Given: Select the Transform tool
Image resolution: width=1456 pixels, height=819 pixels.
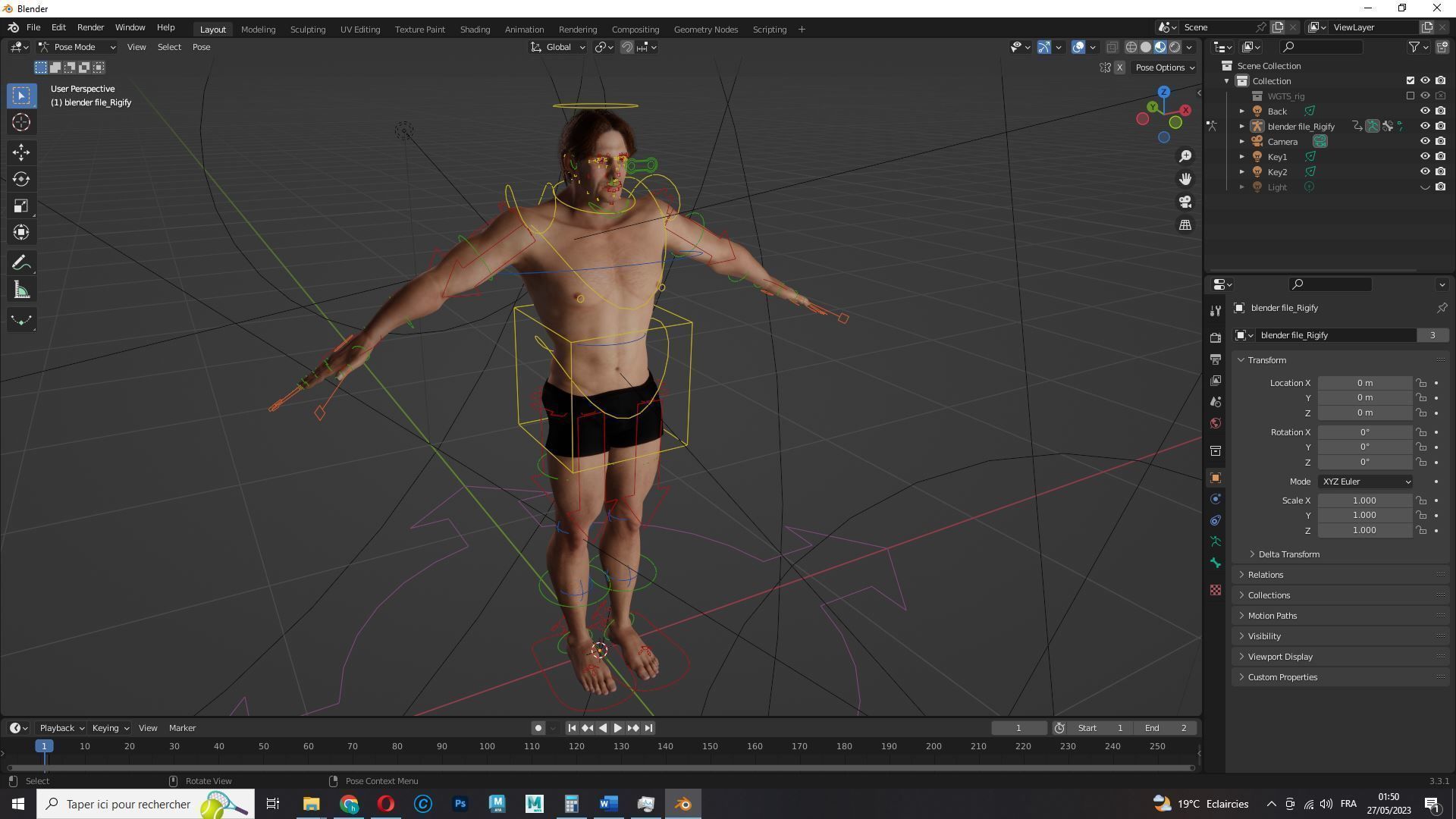Looking at the screenshot, I should pyautogui.click(x=21, y=232).
